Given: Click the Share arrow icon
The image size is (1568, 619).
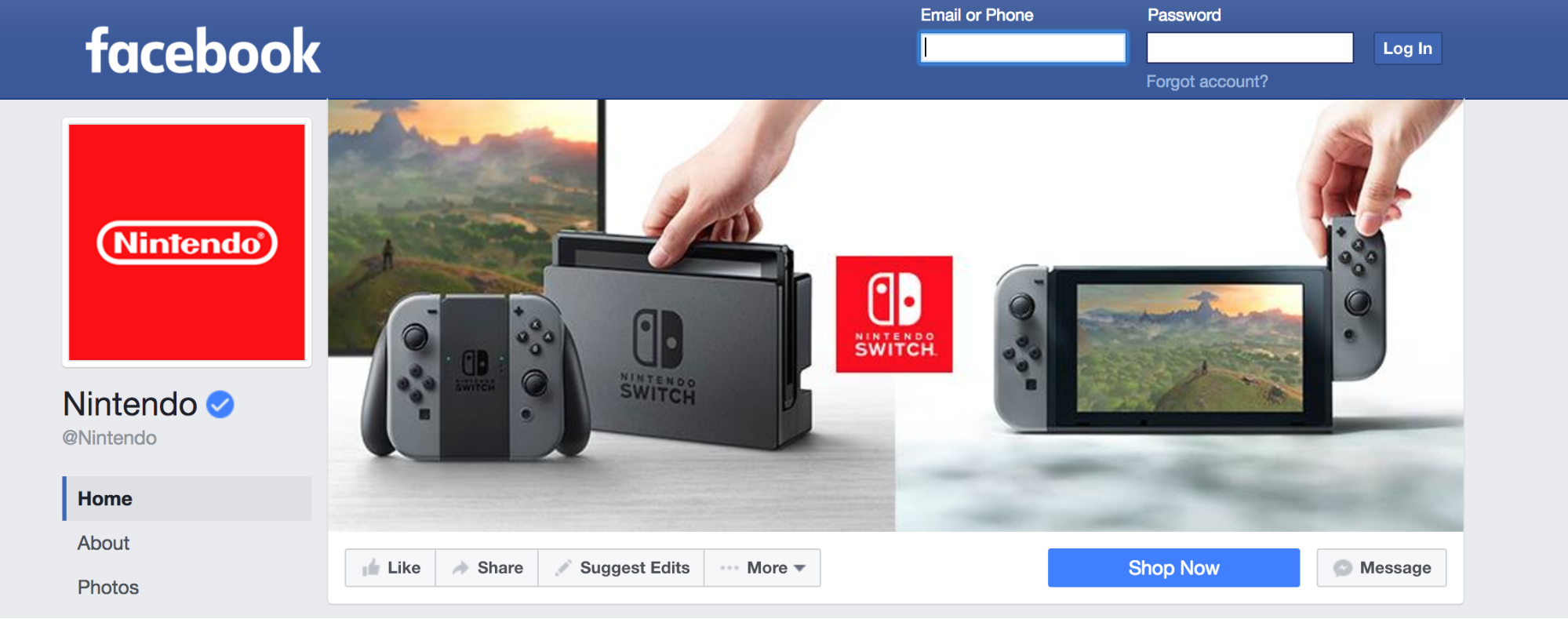Looking at the screenshot, I should (460, 568).
